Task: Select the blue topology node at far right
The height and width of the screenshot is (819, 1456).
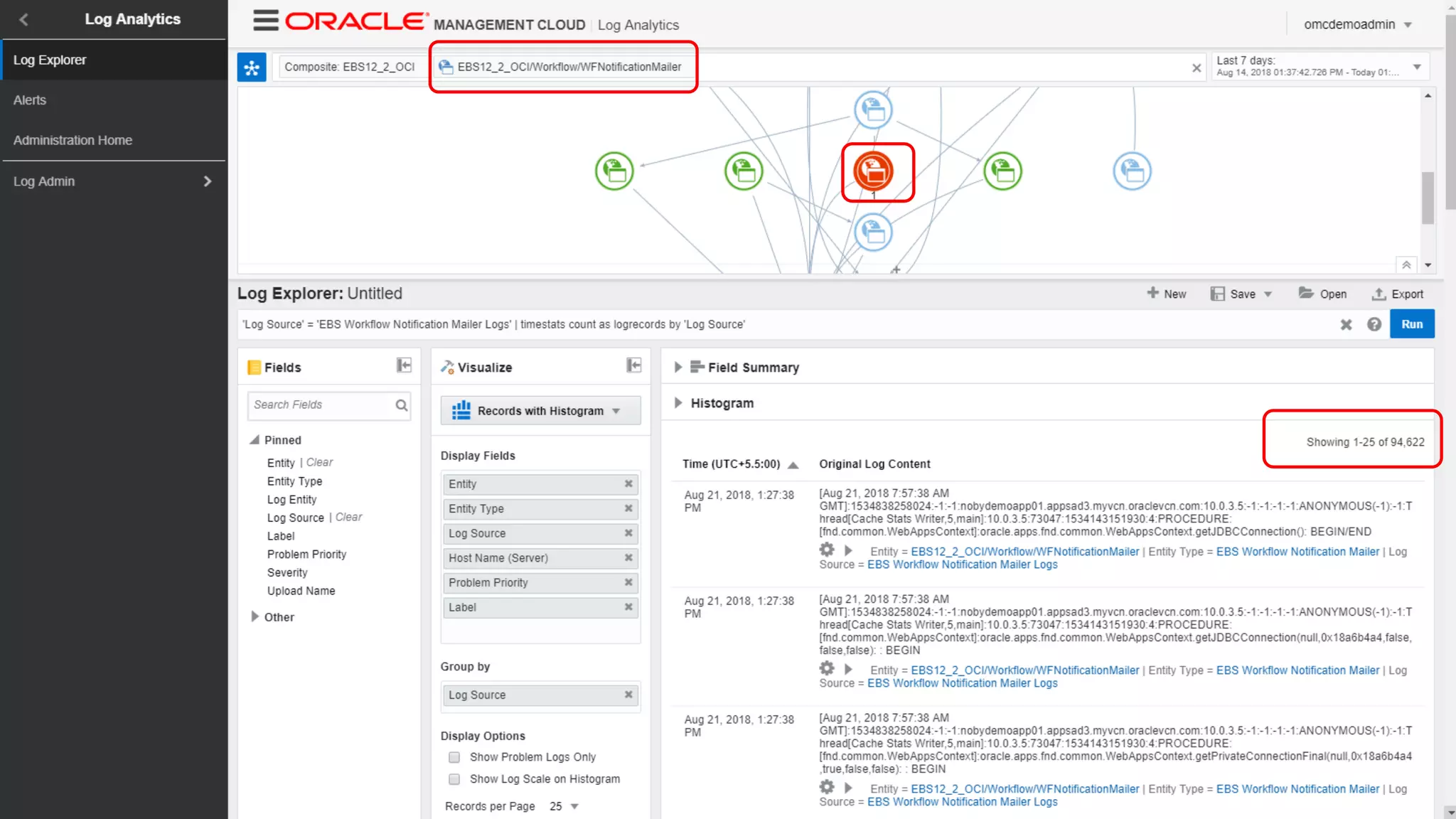Action: [1132, 171]
